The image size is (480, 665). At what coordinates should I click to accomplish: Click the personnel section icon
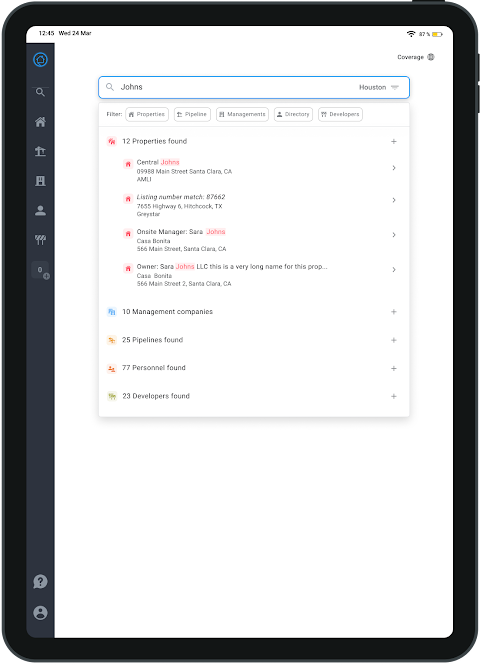point(112,369)
